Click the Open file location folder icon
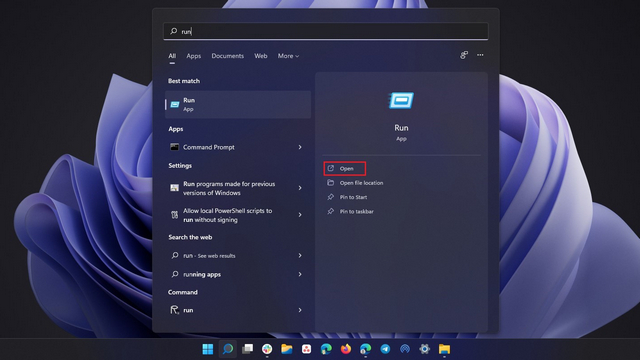 click(x=331, y=183)
